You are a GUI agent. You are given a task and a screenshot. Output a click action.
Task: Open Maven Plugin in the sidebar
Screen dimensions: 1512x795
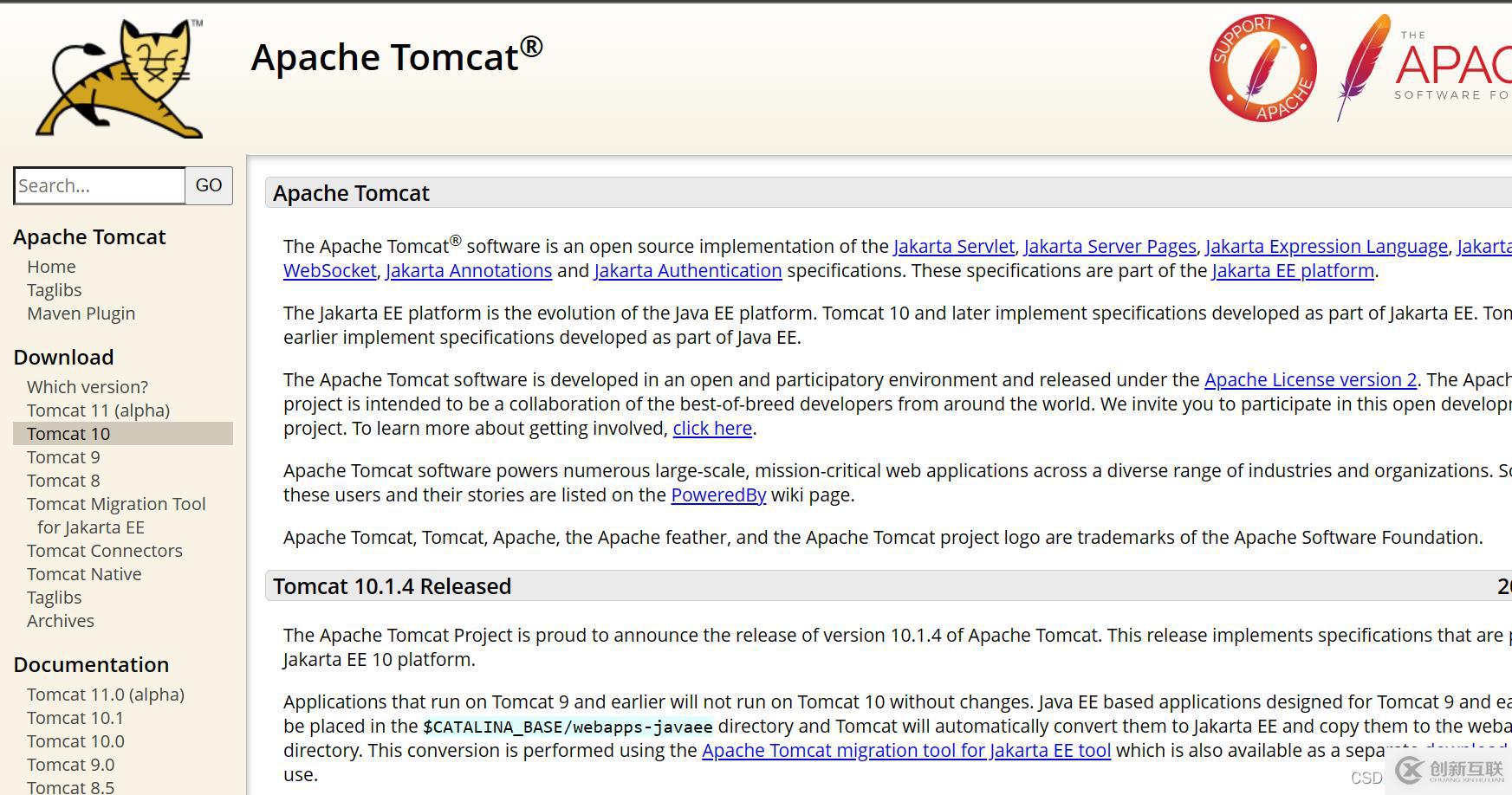tap(81, 313)
